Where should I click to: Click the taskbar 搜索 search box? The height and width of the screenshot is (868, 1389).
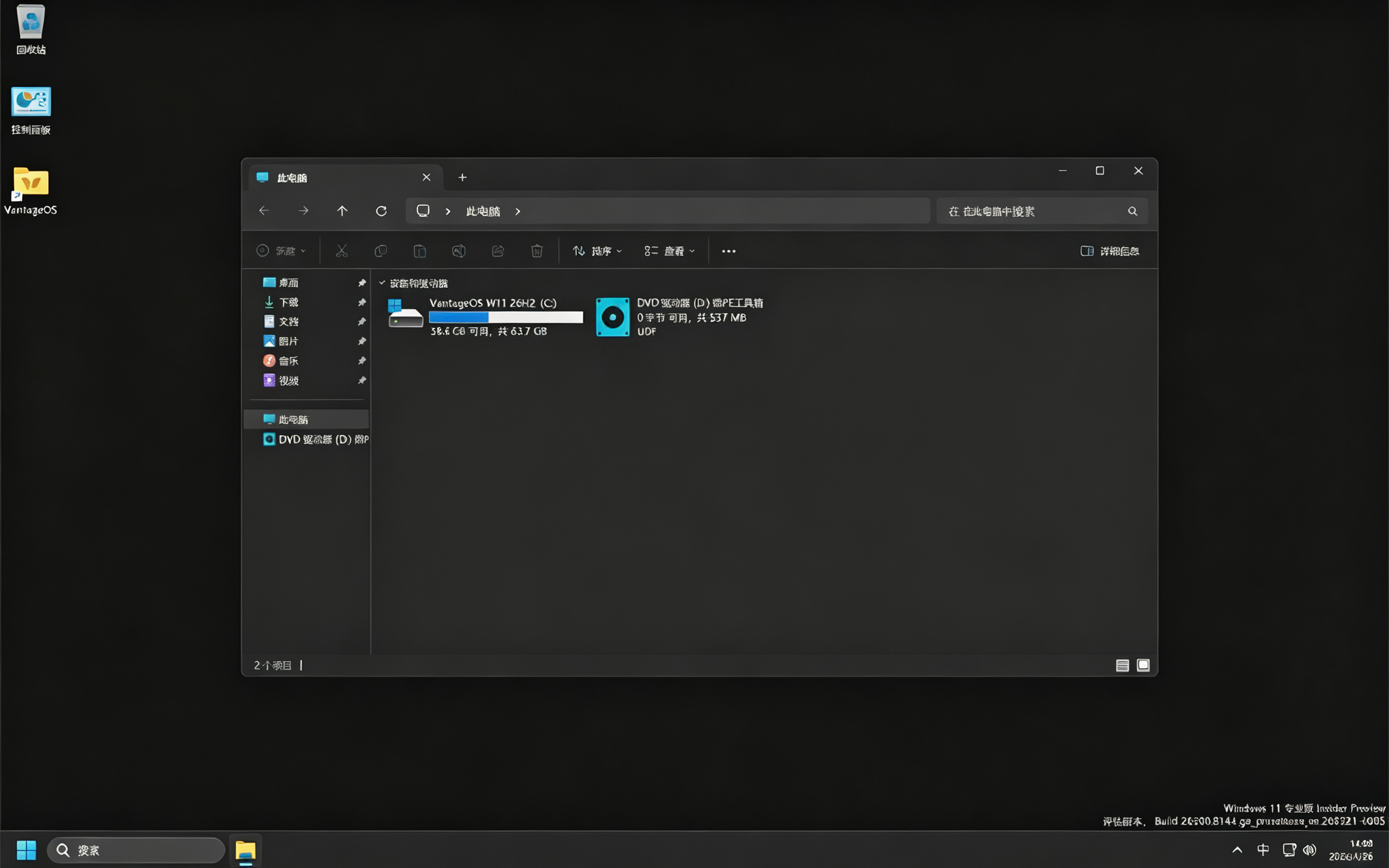coord(136,850)
